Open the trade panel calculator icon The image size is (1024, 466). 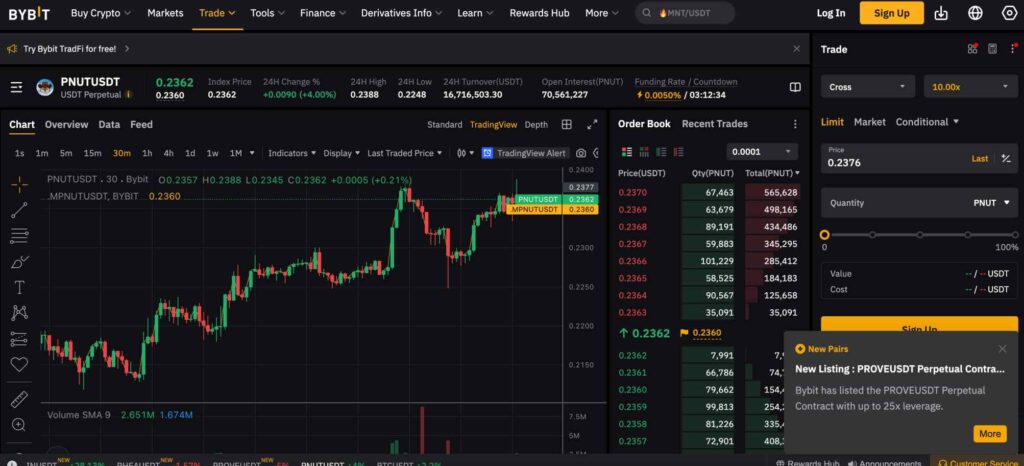[993, 49]
